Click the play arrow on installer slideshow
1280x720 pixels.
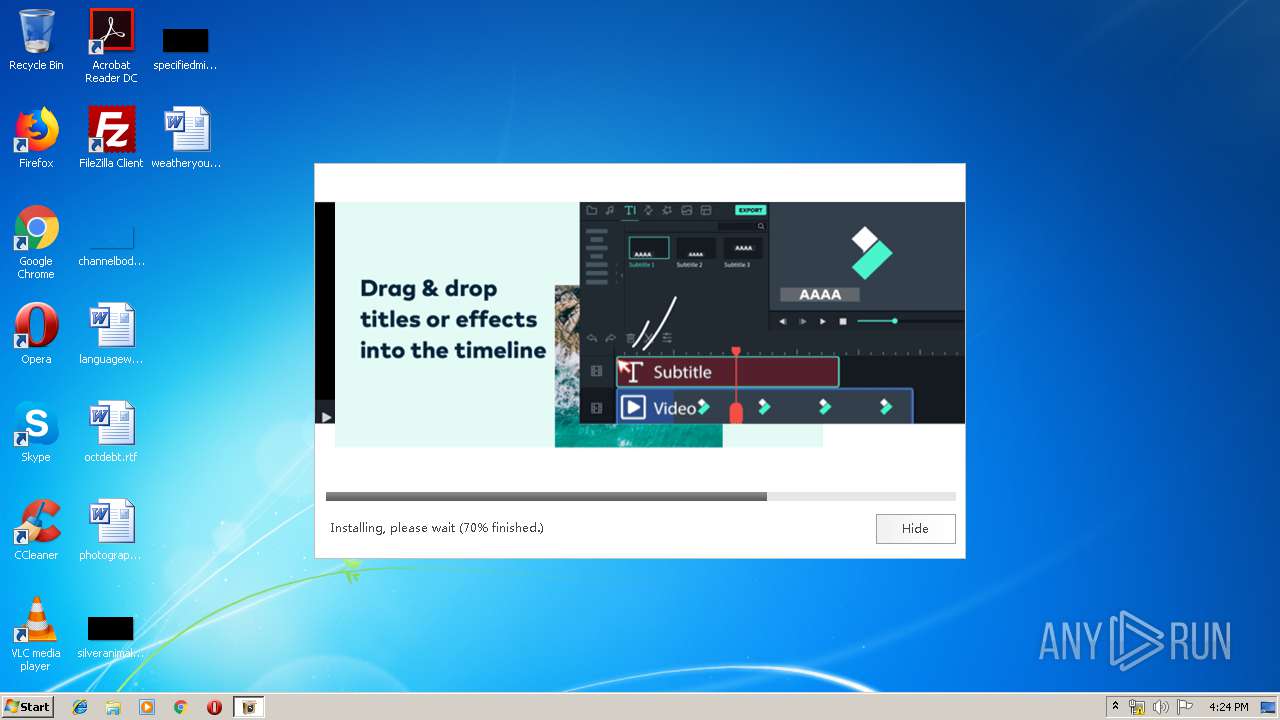coord(326,417)
